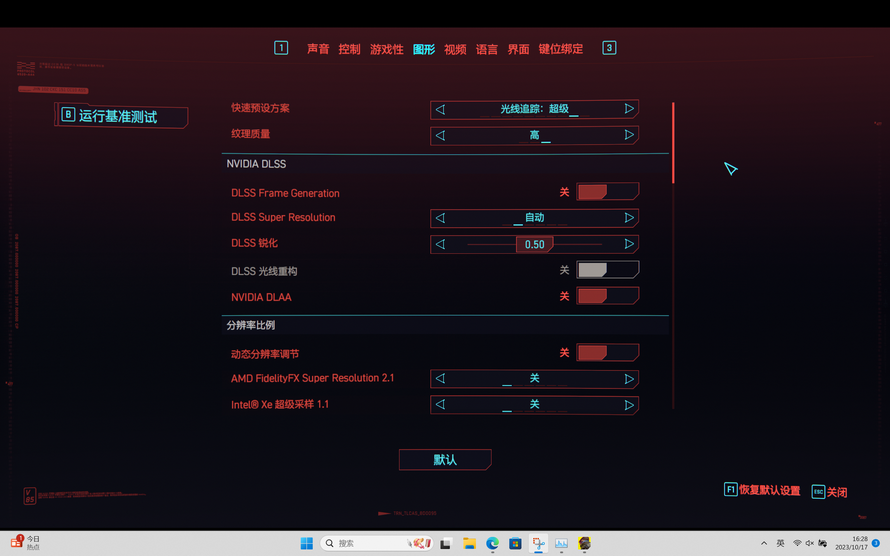Open the Windows Start menu
This screenshot has height=556, width=890.
(x=307, y=544)
